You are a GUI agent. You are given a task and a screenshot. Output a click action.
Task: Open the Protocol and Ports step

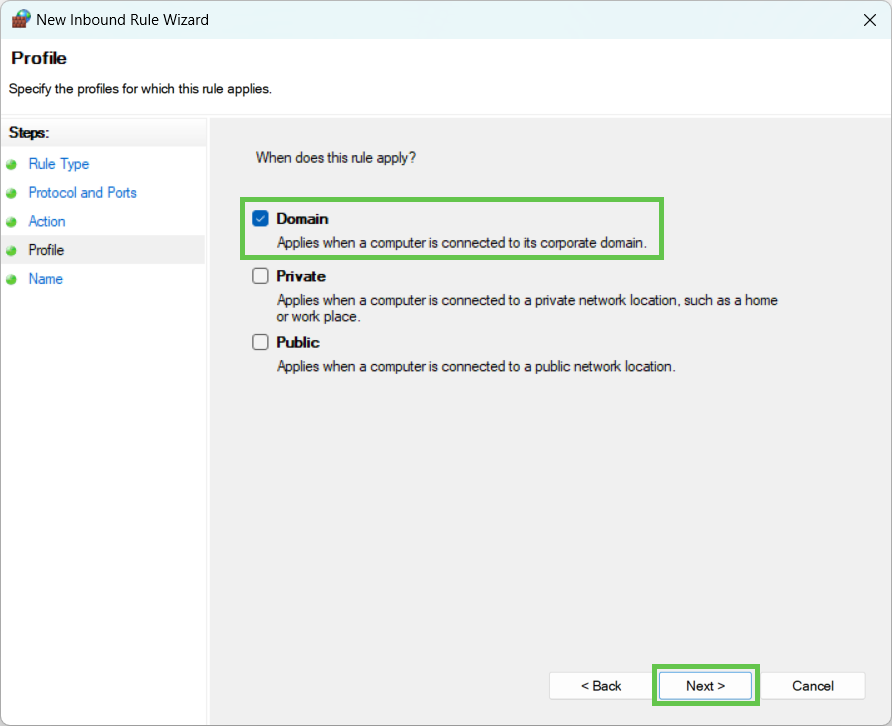pos(82,193)
